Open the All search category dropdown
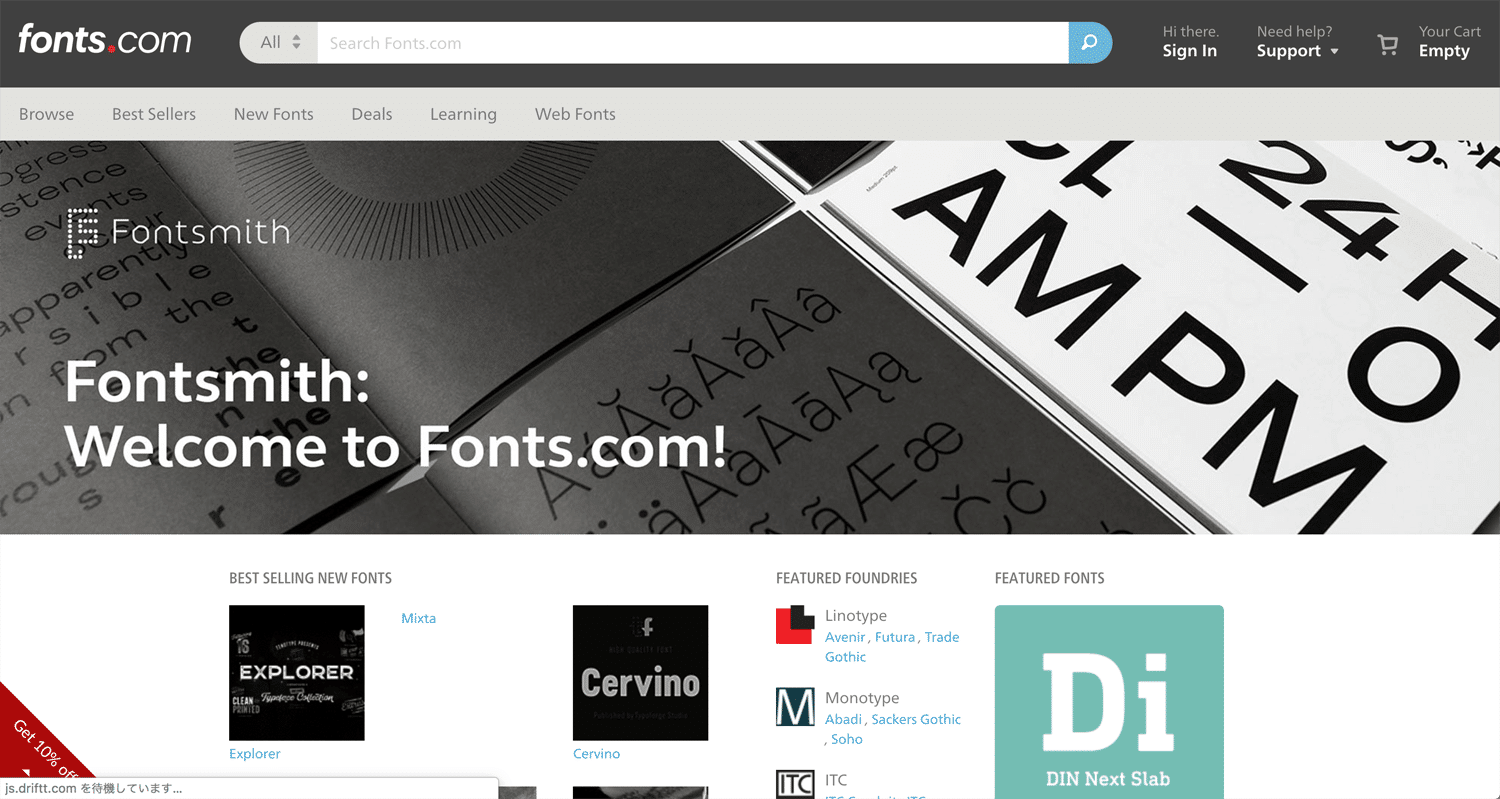The image size is (1500, 799). pyautogui.click(x=279, y=43)
